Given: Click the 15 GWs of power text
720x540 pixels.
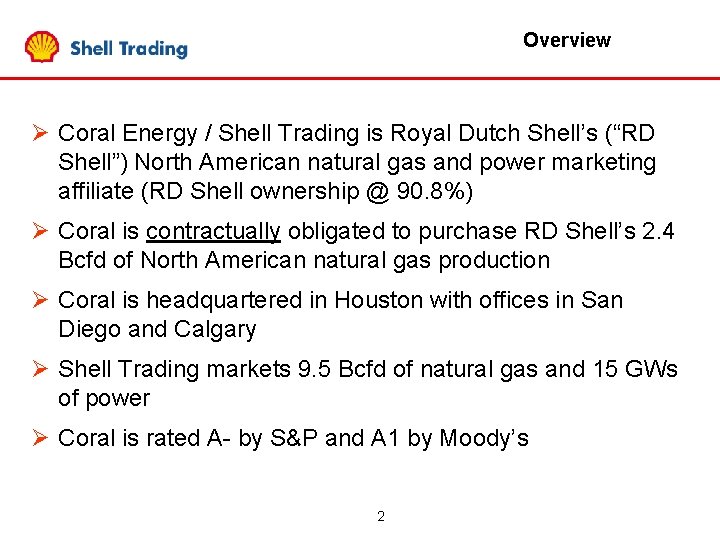Looking at the screenshot, I should point(368,383).
